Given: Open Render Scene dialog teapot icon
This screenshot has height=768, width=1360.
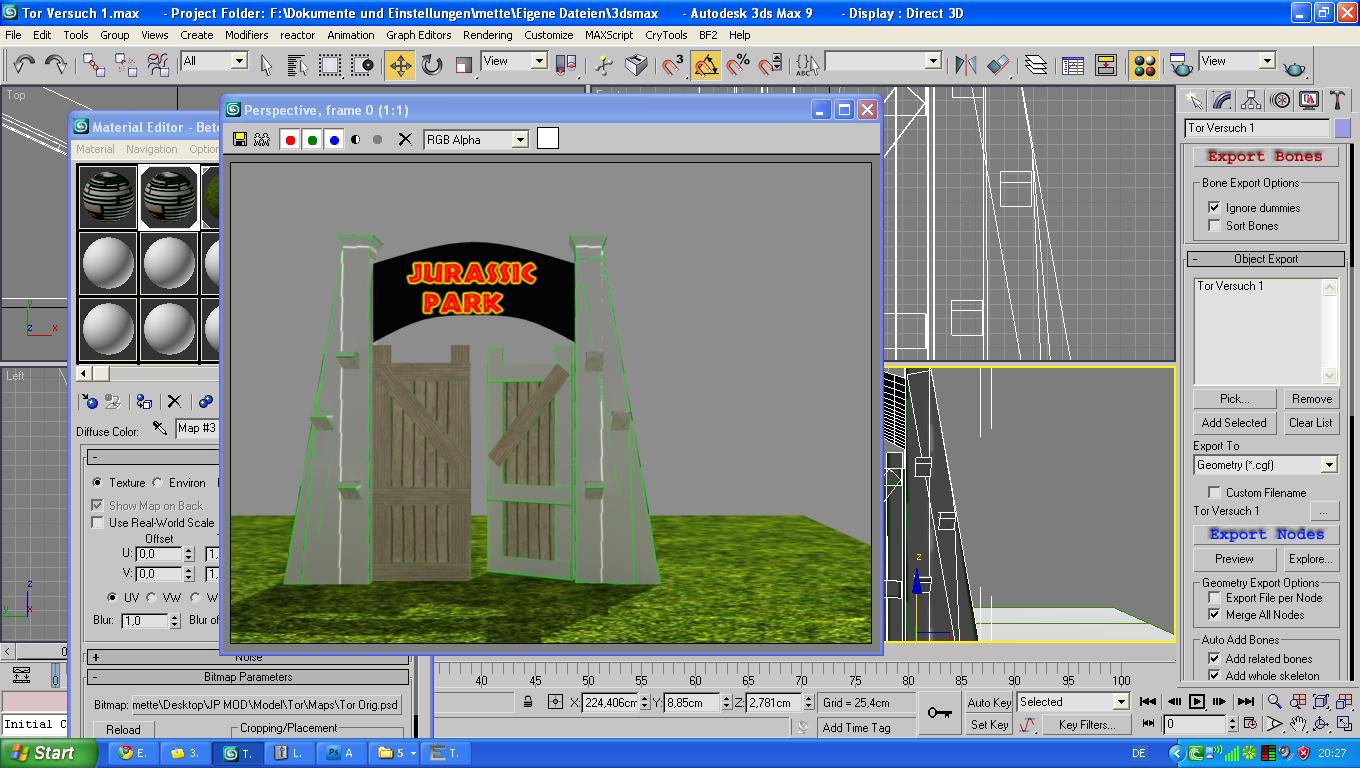Looking at the screenshot, I should pyautogui.click(x=1181, y=65).
